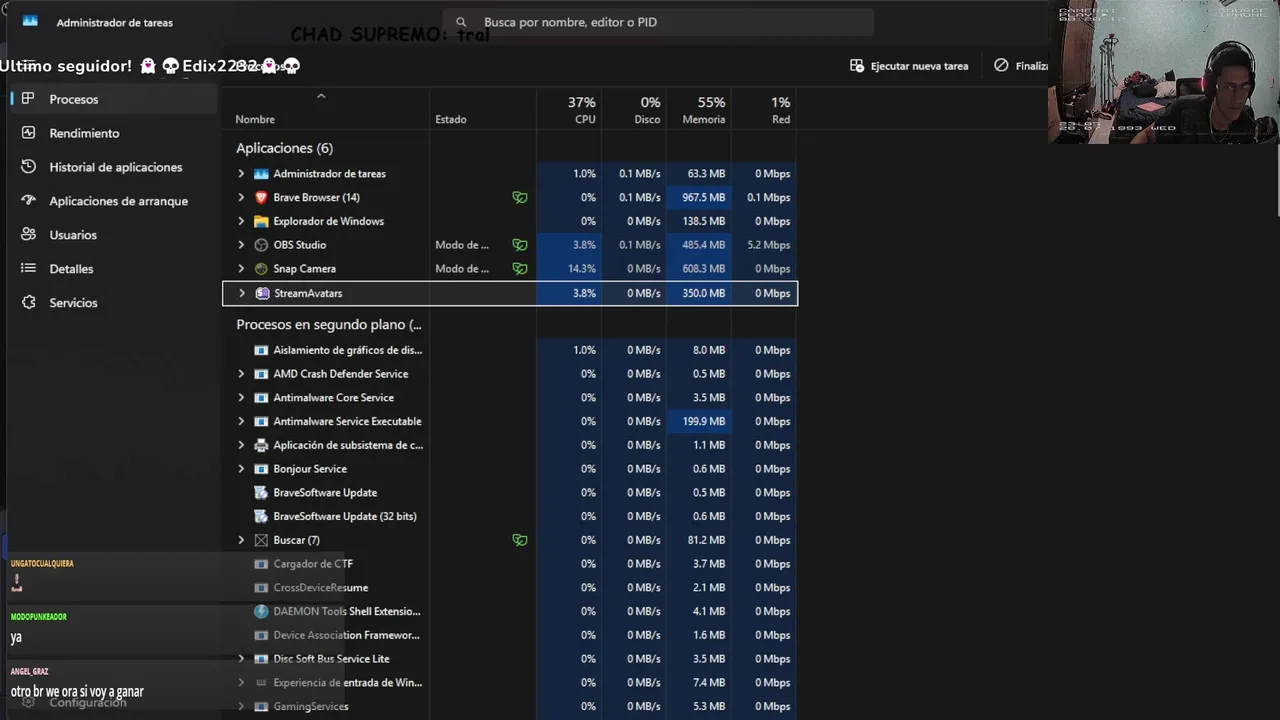Click the efficiency leaf icon on Brave Browser row
1280x720 pixels.
pyautogui.click(x=520, y=198)
